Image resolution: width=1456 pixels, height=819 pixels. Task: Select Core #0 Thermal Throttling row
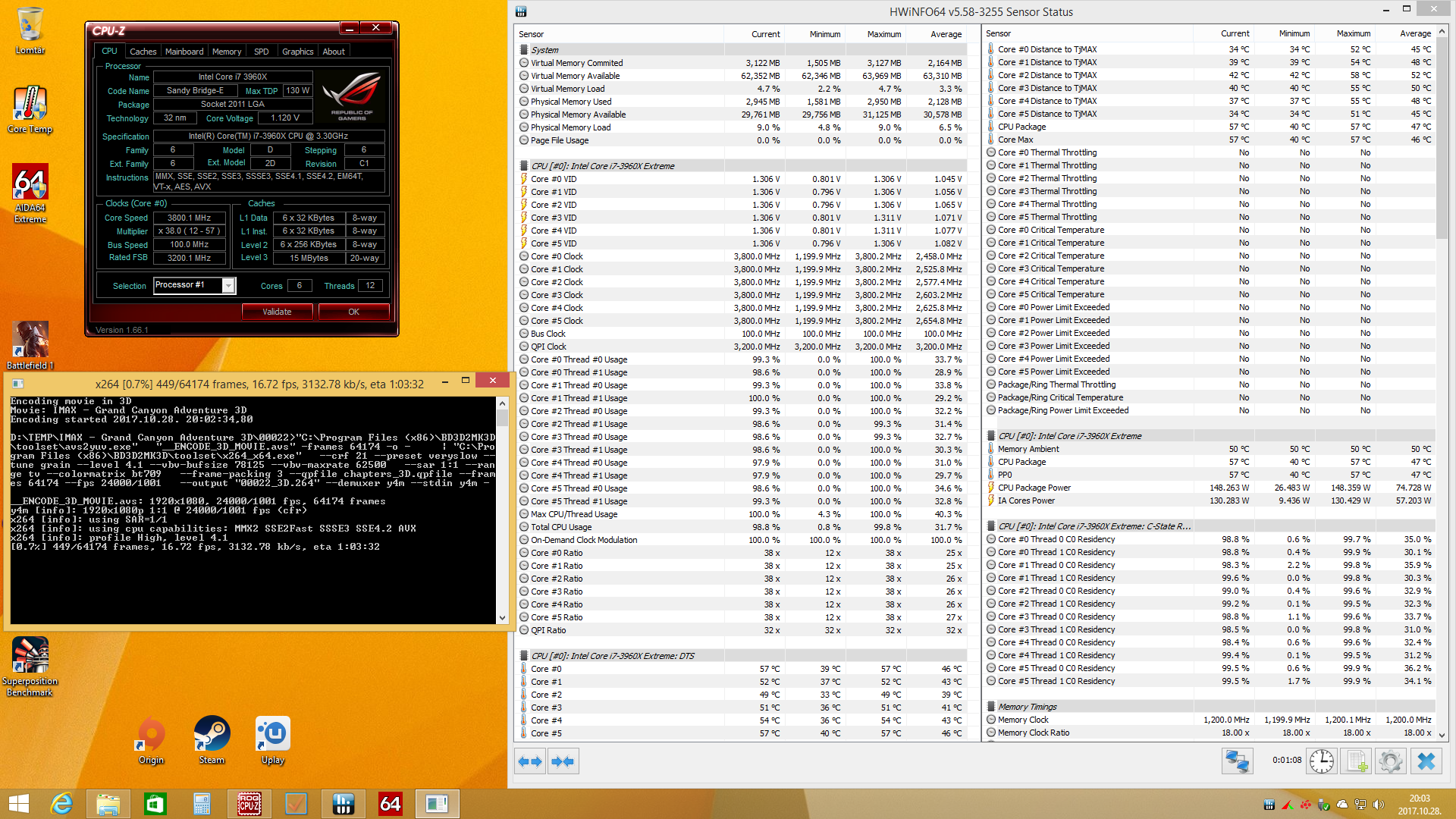[1210, 152]
